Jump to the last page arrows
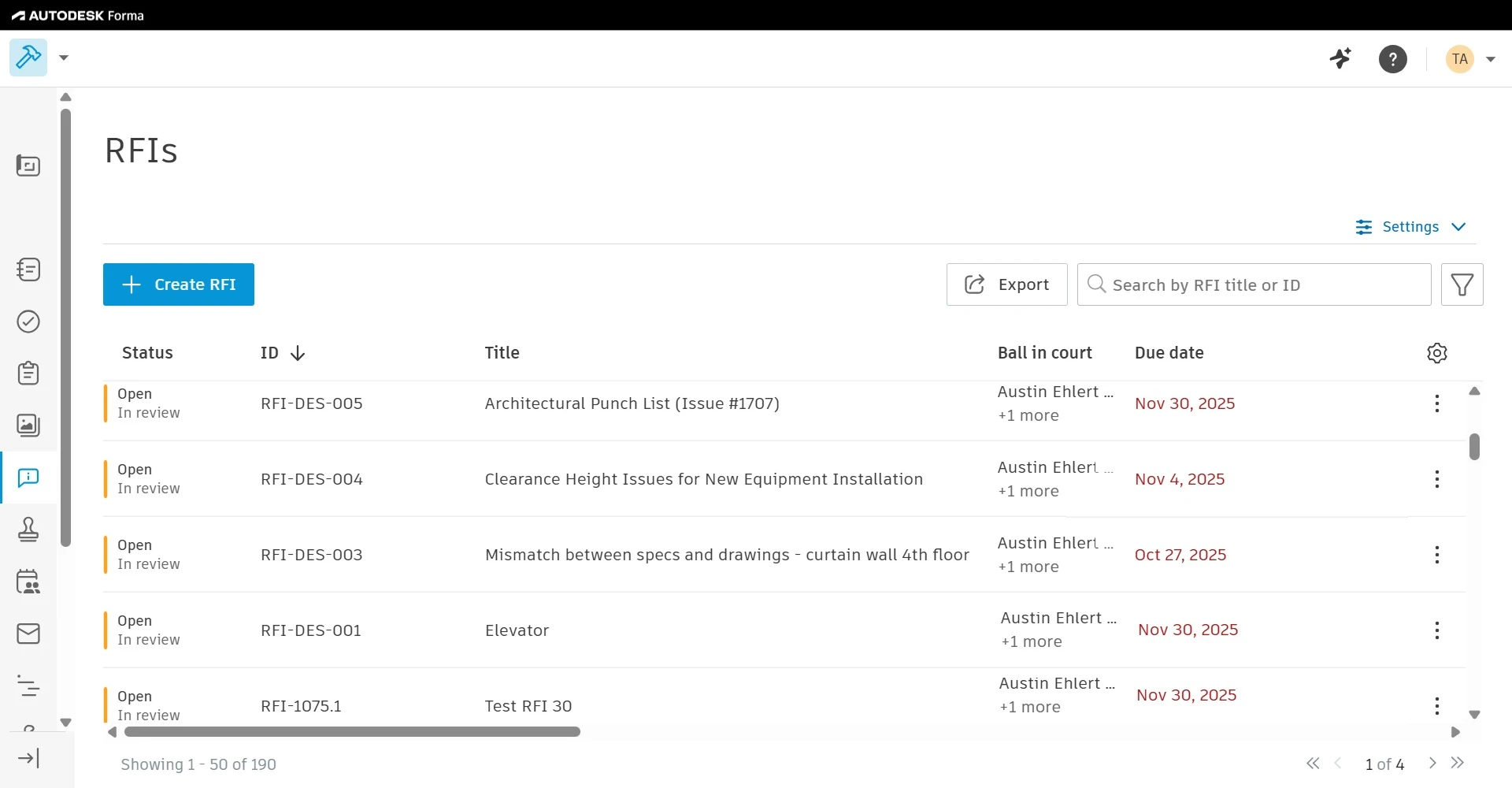Image resolution: width=1512 pixels, height=788 pixels. click(x=1458, y=763)
